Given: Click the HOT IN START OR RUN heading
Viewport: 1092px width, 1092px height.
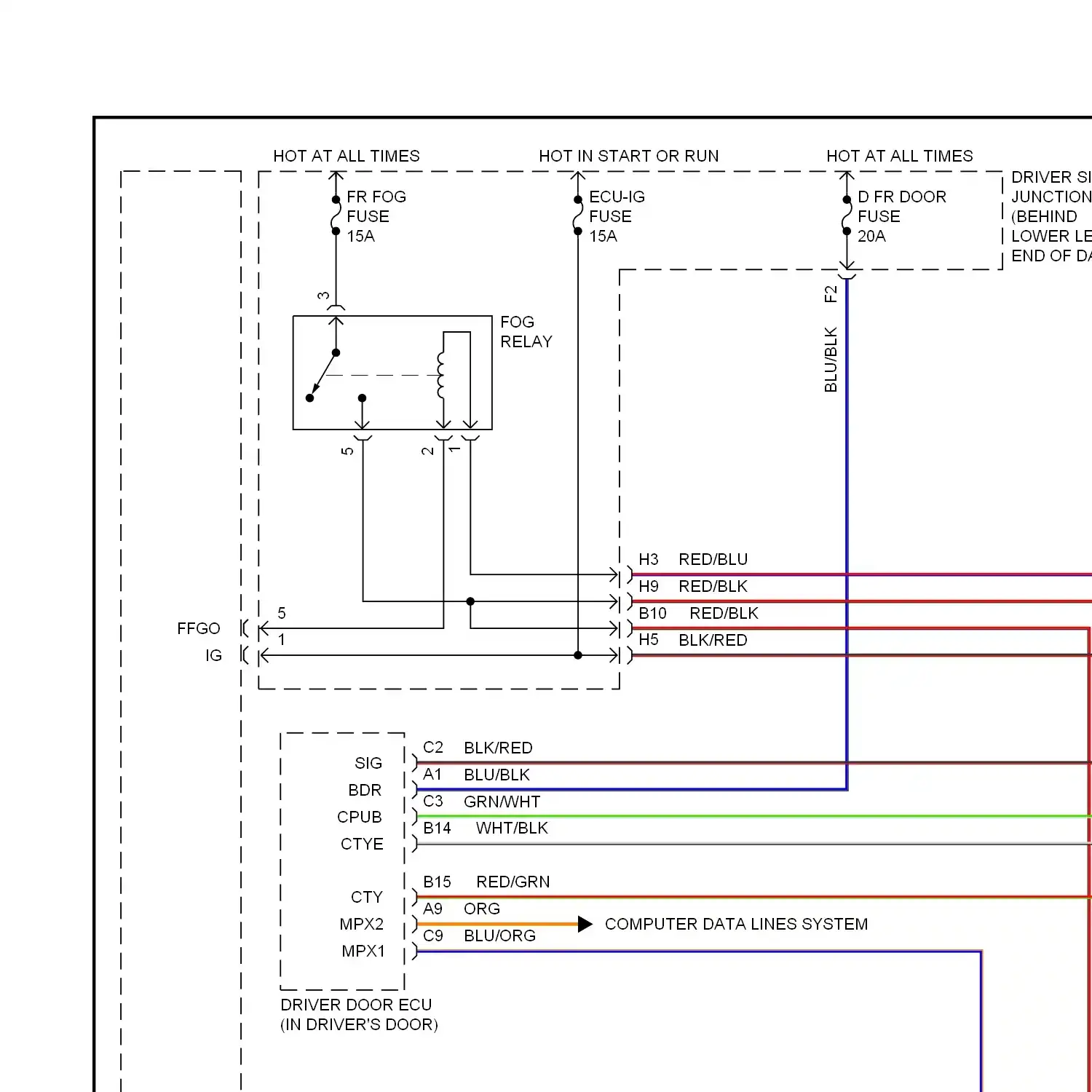Looking at the screenshot, I should click(628, 156).
